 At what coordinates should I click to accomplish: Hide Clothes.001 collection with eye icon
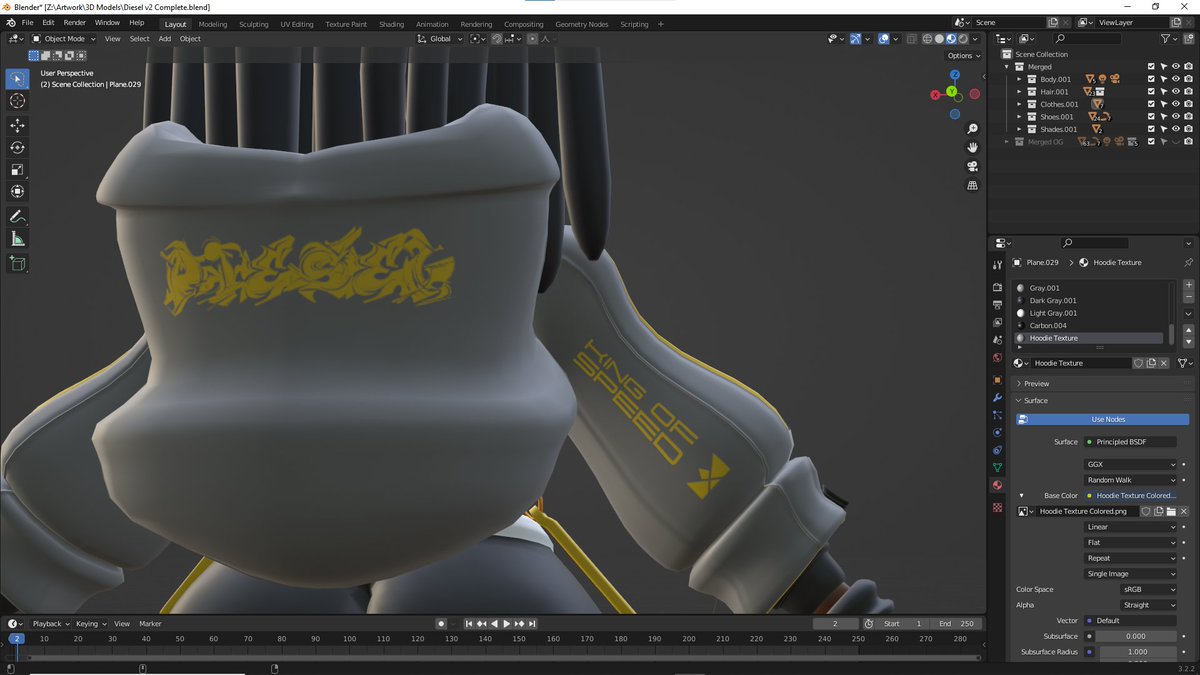pos(1176,104)
